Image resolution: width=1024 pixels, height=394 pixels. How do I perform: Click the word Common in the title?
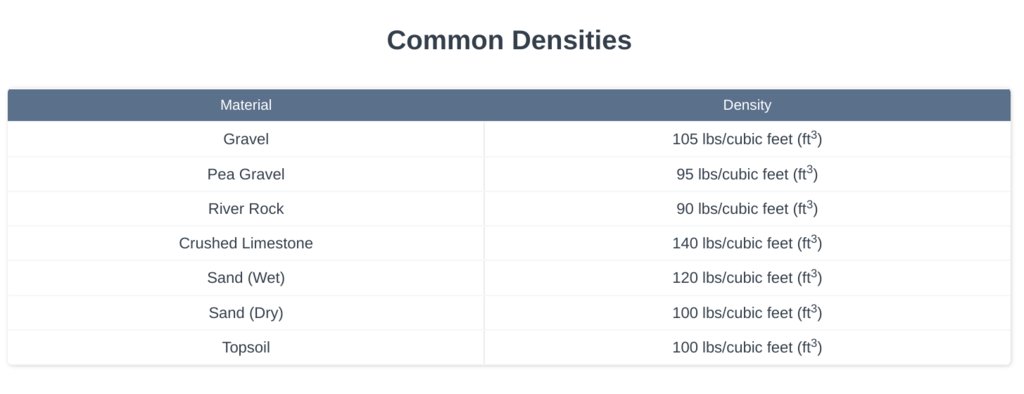click(x=445, y=40)
